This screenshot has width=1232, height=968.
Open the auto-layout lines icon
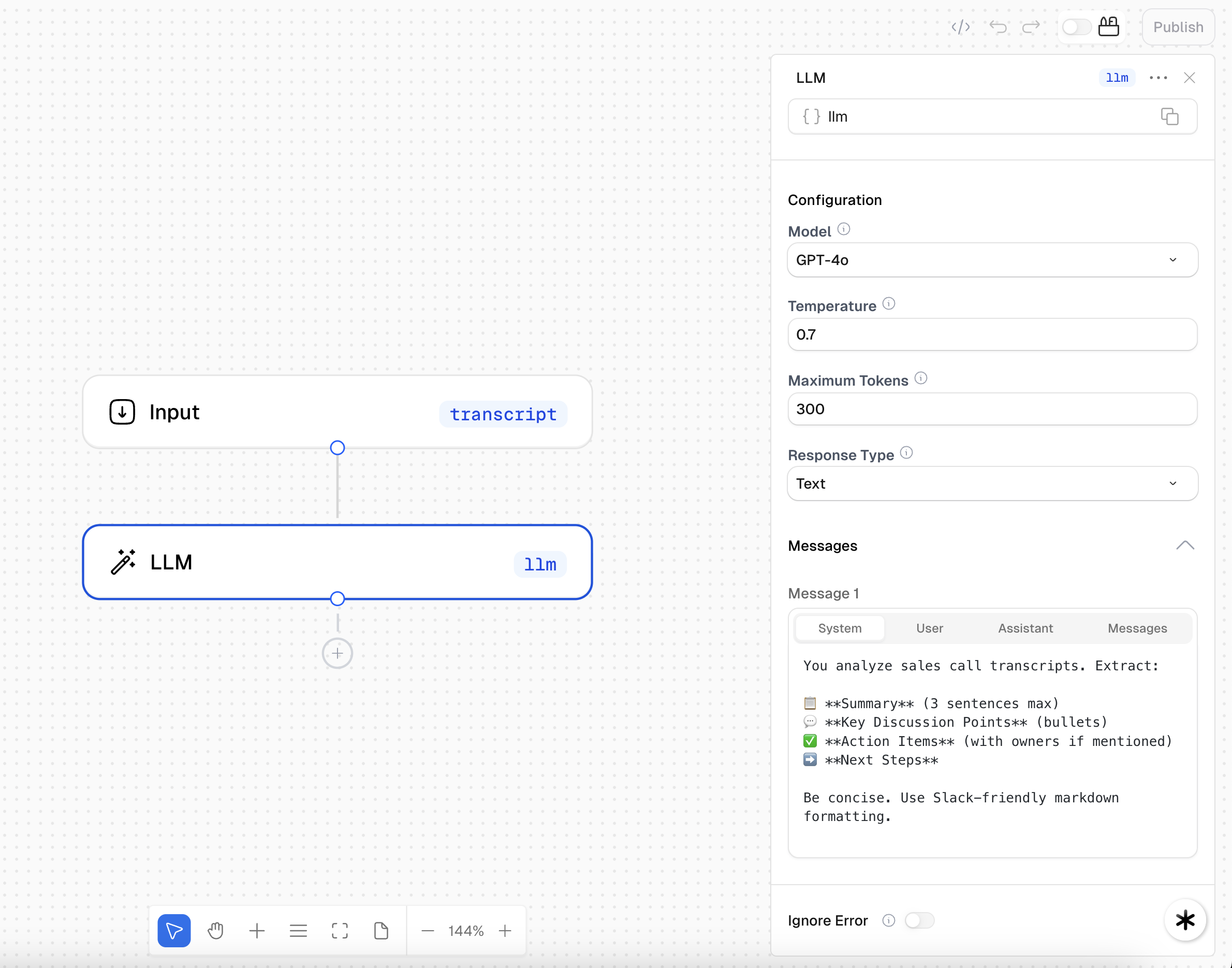298,931
